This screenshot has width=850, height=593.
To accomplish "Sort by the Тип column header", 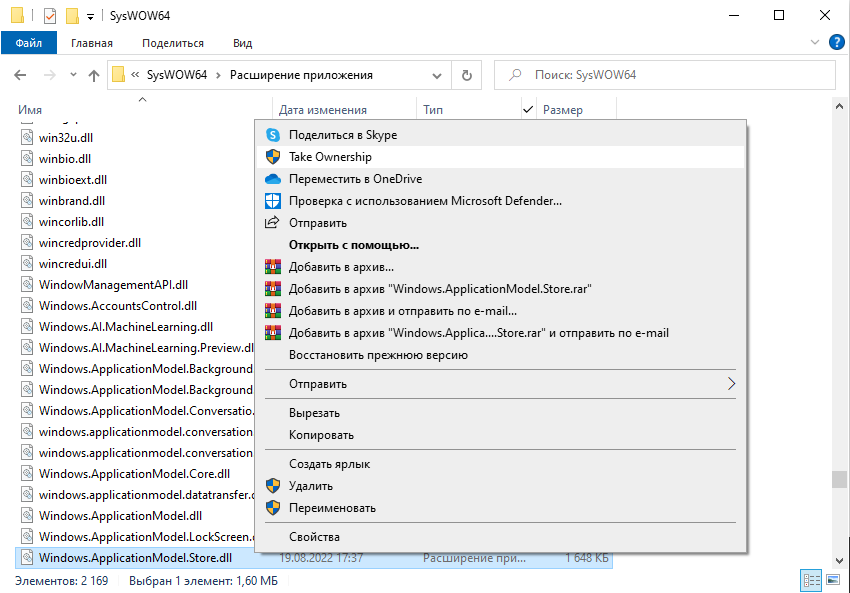I will tap(433, 110).
